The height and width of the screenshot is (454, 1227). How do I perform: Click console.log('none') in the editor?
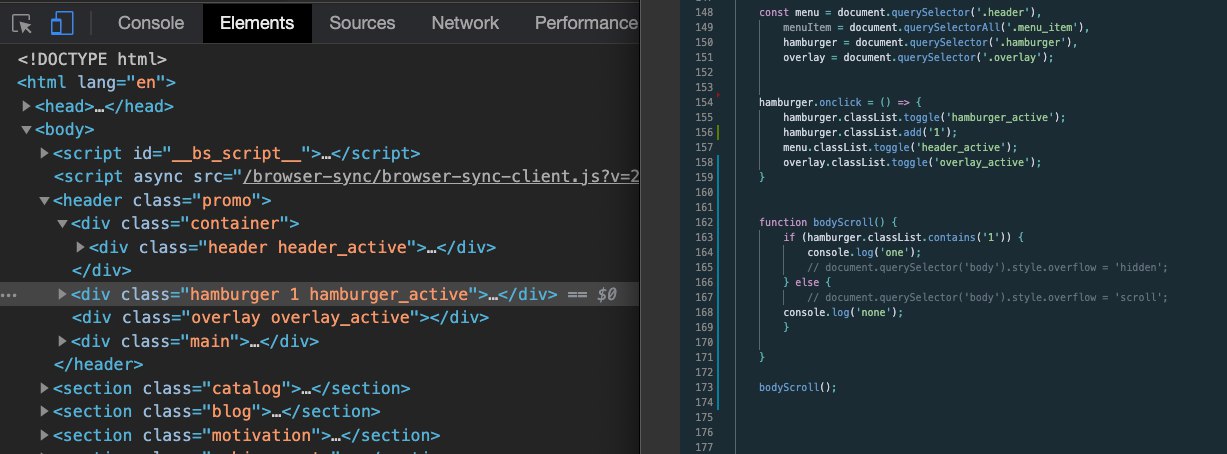click(843, 313)
